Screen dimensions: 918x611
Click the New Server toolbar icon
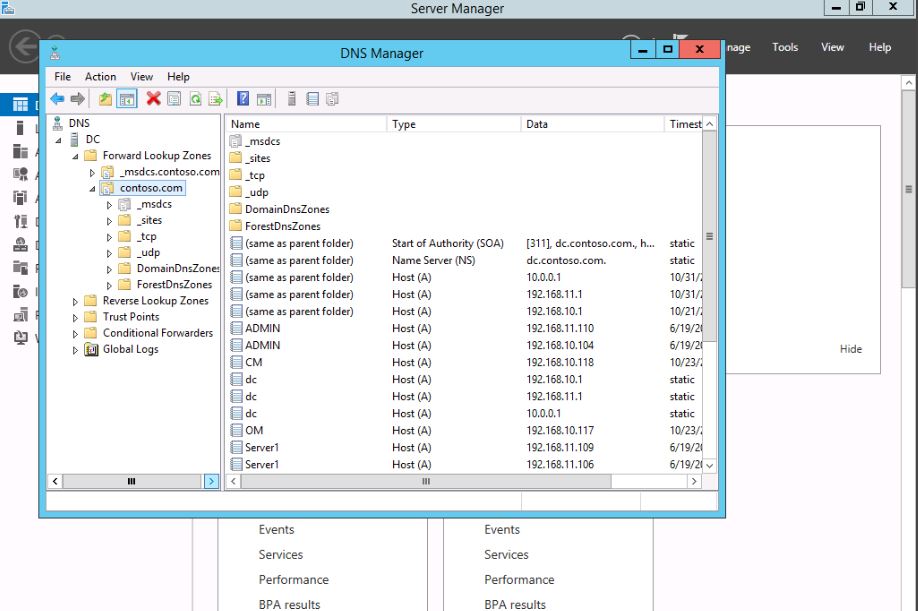click(x=292, y=99)
